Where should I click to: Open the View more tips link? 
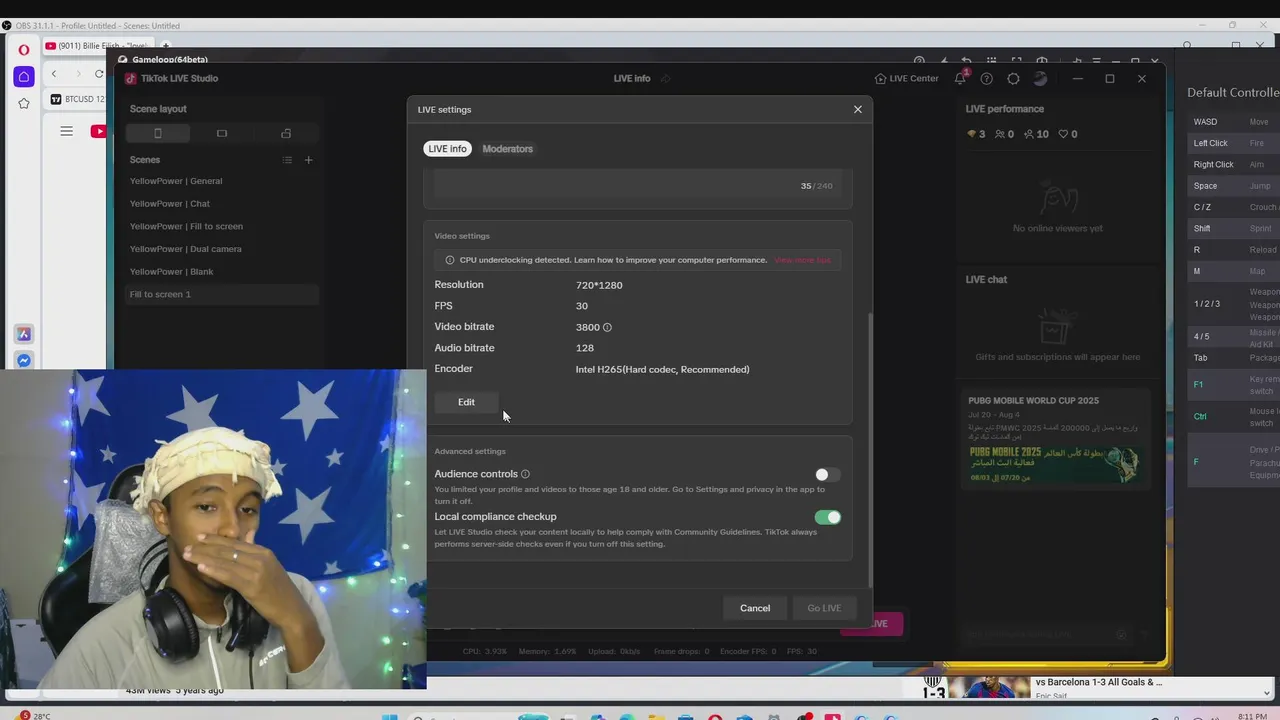click(802, 260)
